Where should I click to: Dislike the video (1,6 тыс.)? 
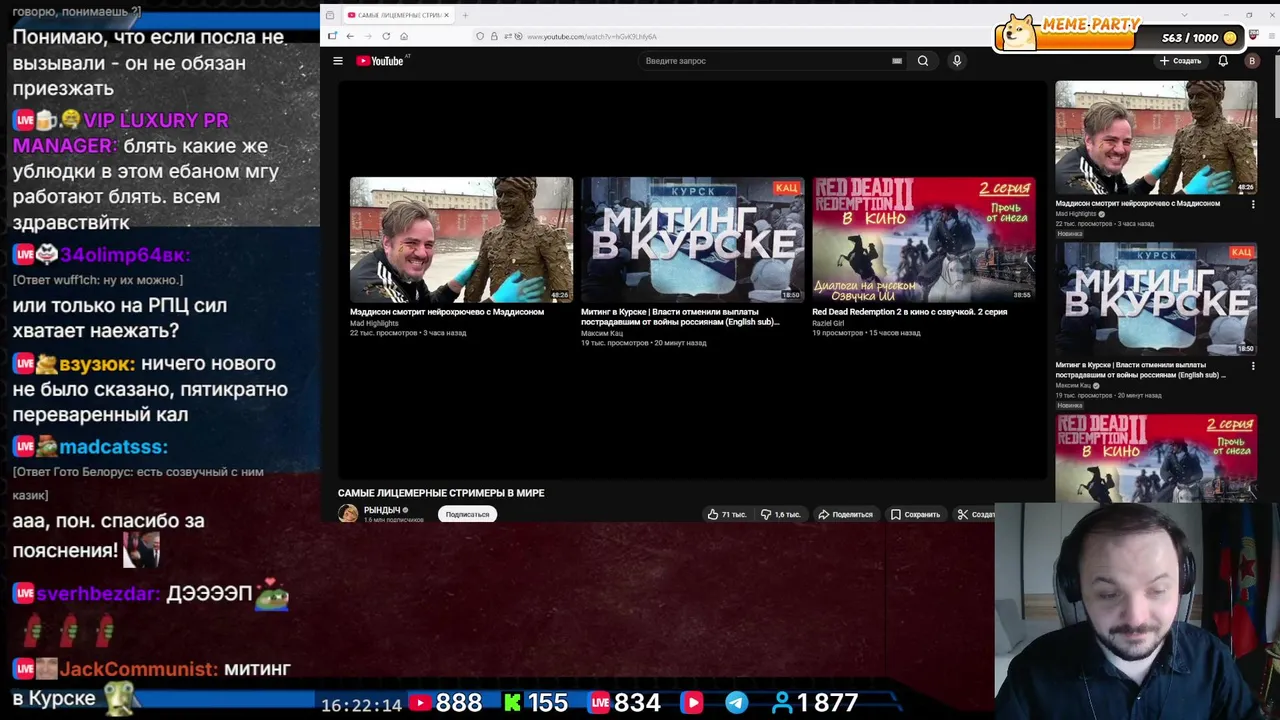[x=780, y=514]
